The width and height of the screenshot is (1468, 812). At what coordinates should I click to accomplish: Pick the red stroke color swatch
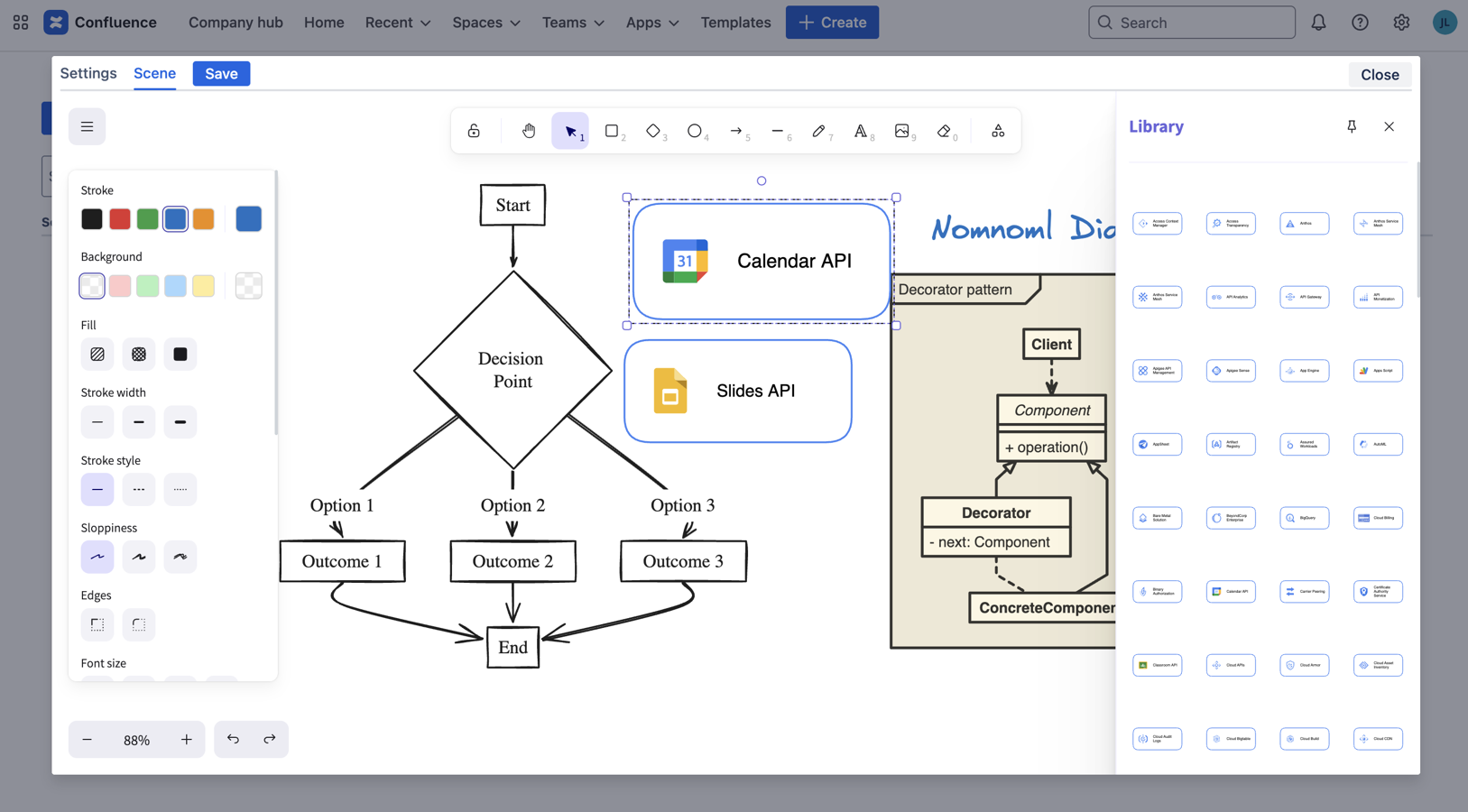tap(120, 219)
